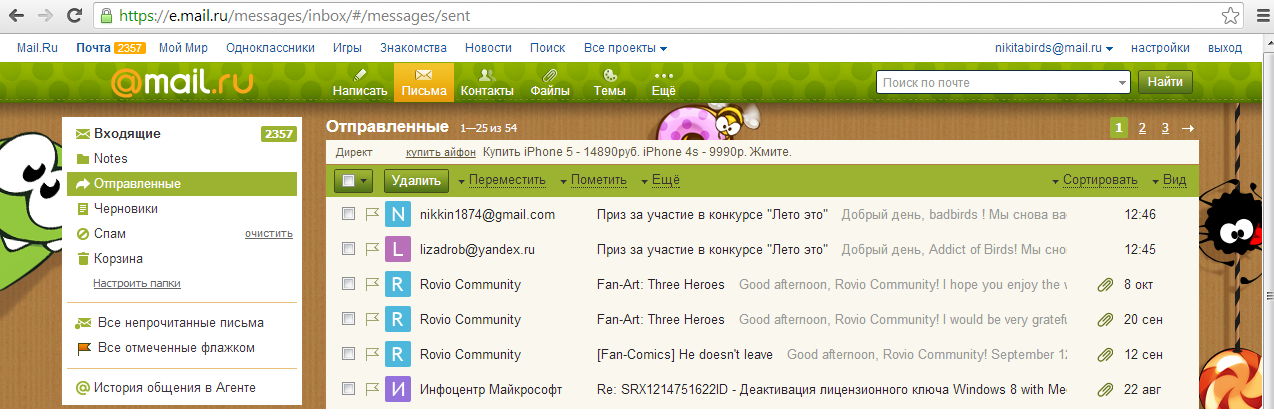Tick checkbox for Инфоцентр Майкрософт message
This screenshot has height=420, width=1274.
pyautogui.click(x=348, y=389)
